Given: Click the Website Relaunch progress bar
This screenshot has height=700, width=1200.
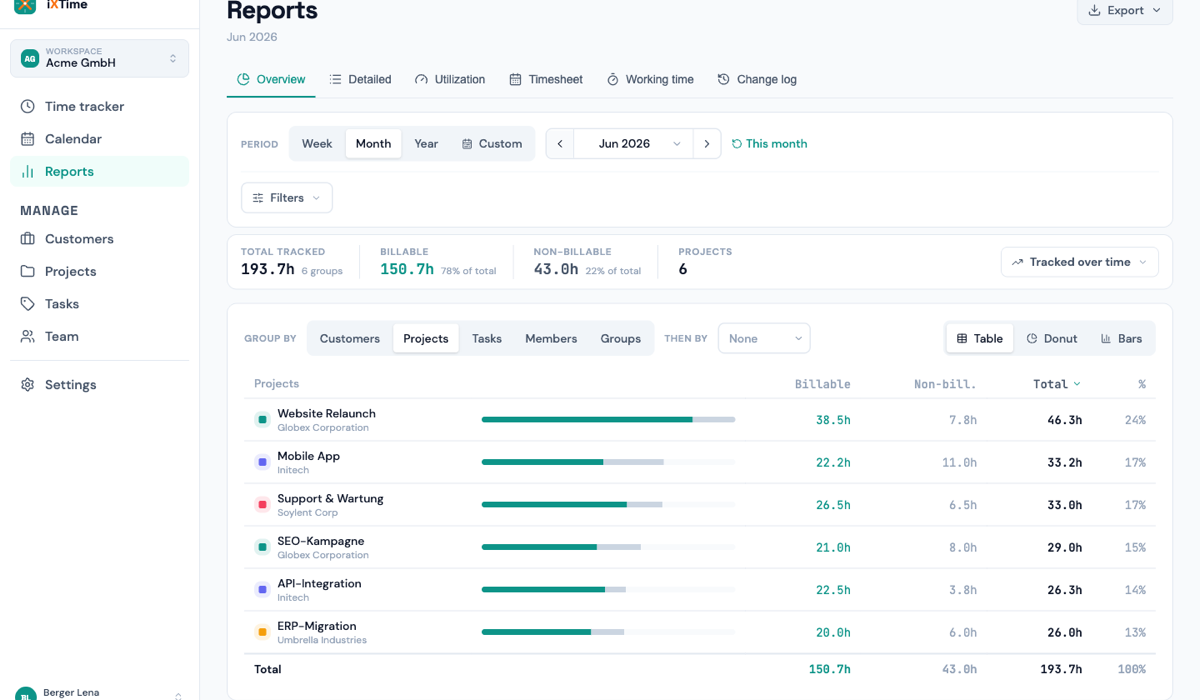Looking at the screenshot, I should (x=608, y=420).
